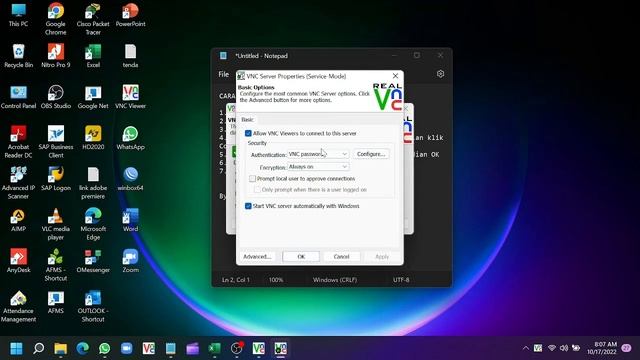
Task: Open the AFMS desktop icon without Shortcut label
Action: (56, 302)
